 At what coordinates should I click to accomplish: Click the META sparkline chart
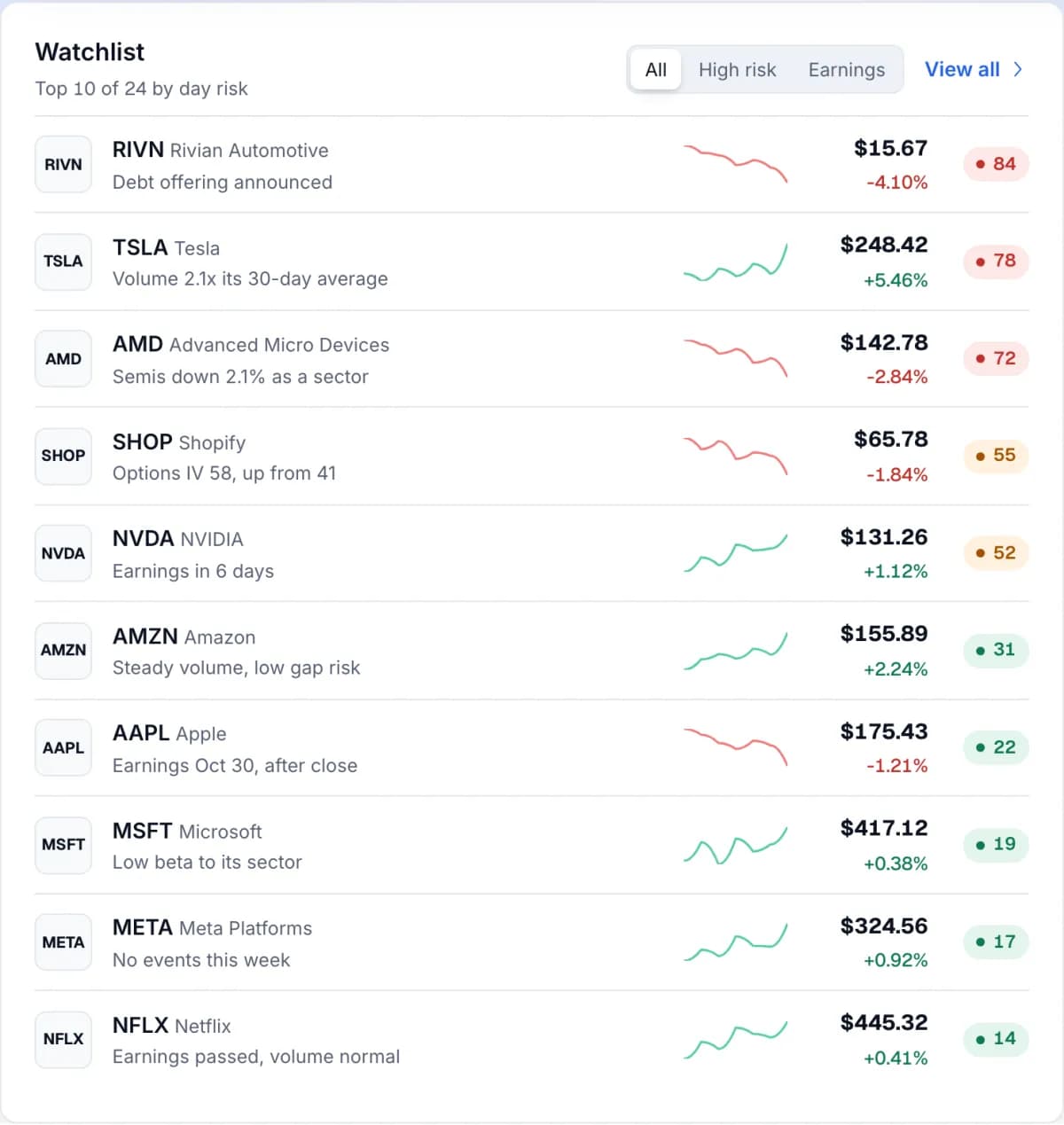[735, 942]
